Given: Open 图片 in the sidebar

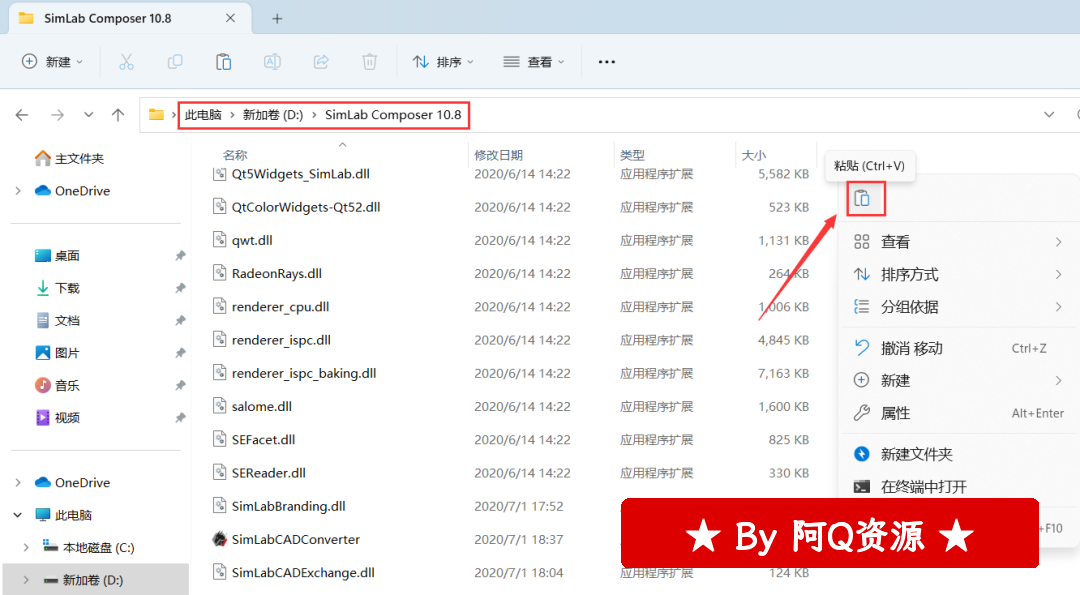Looking at the screenshot, I should pyautogui.click(x=58, y=353).
